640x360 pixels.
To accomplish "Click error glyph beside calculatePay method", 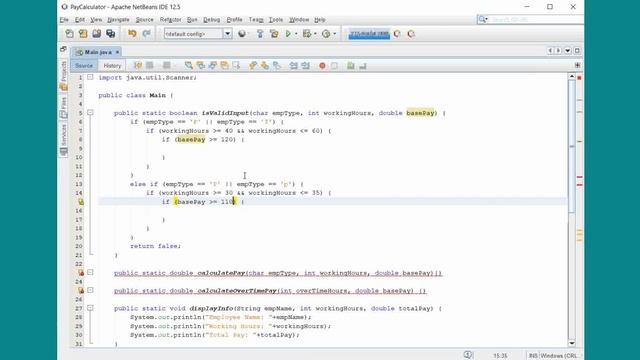I will click(x=81, y=273).
